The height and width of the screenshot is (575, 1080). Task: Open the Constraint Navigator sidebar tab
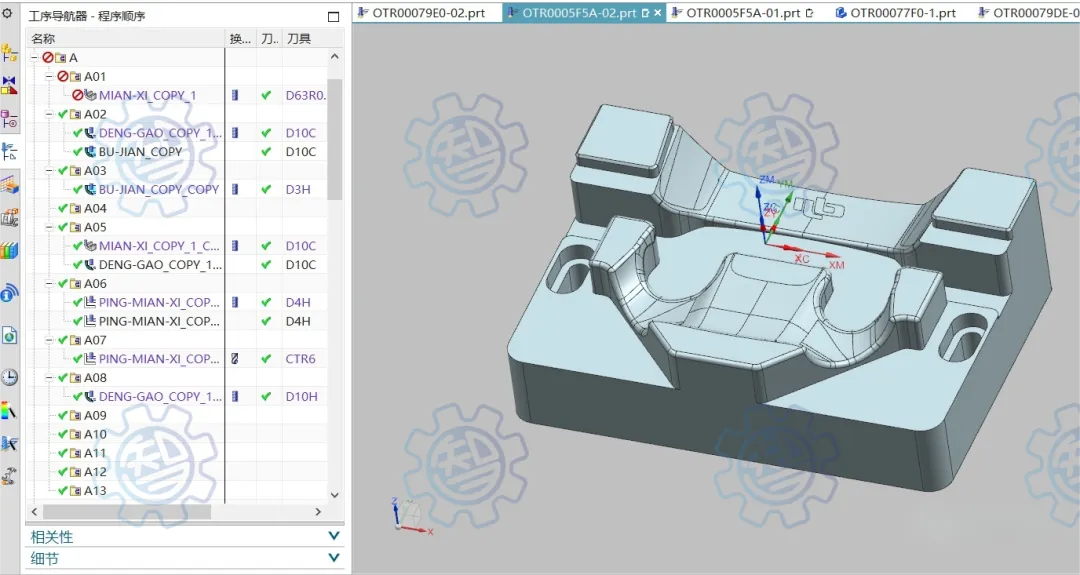coord(9,85)
